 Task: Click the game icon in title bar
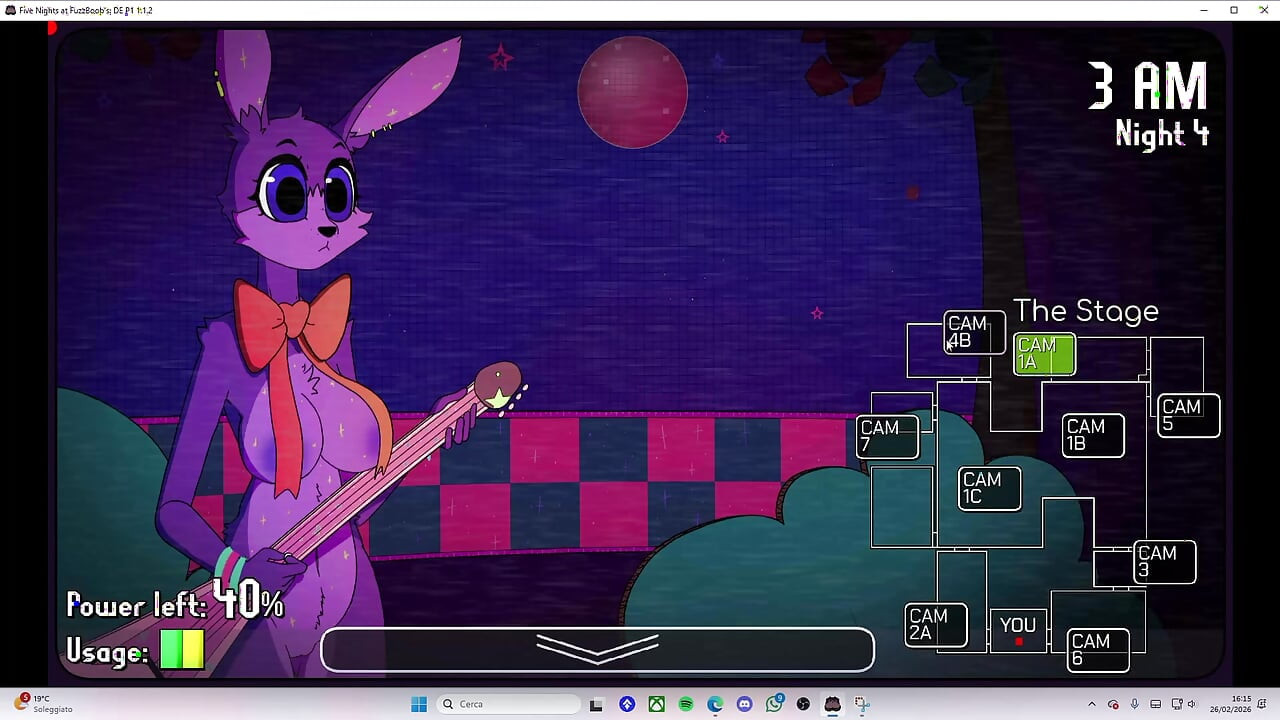[10, 10]
